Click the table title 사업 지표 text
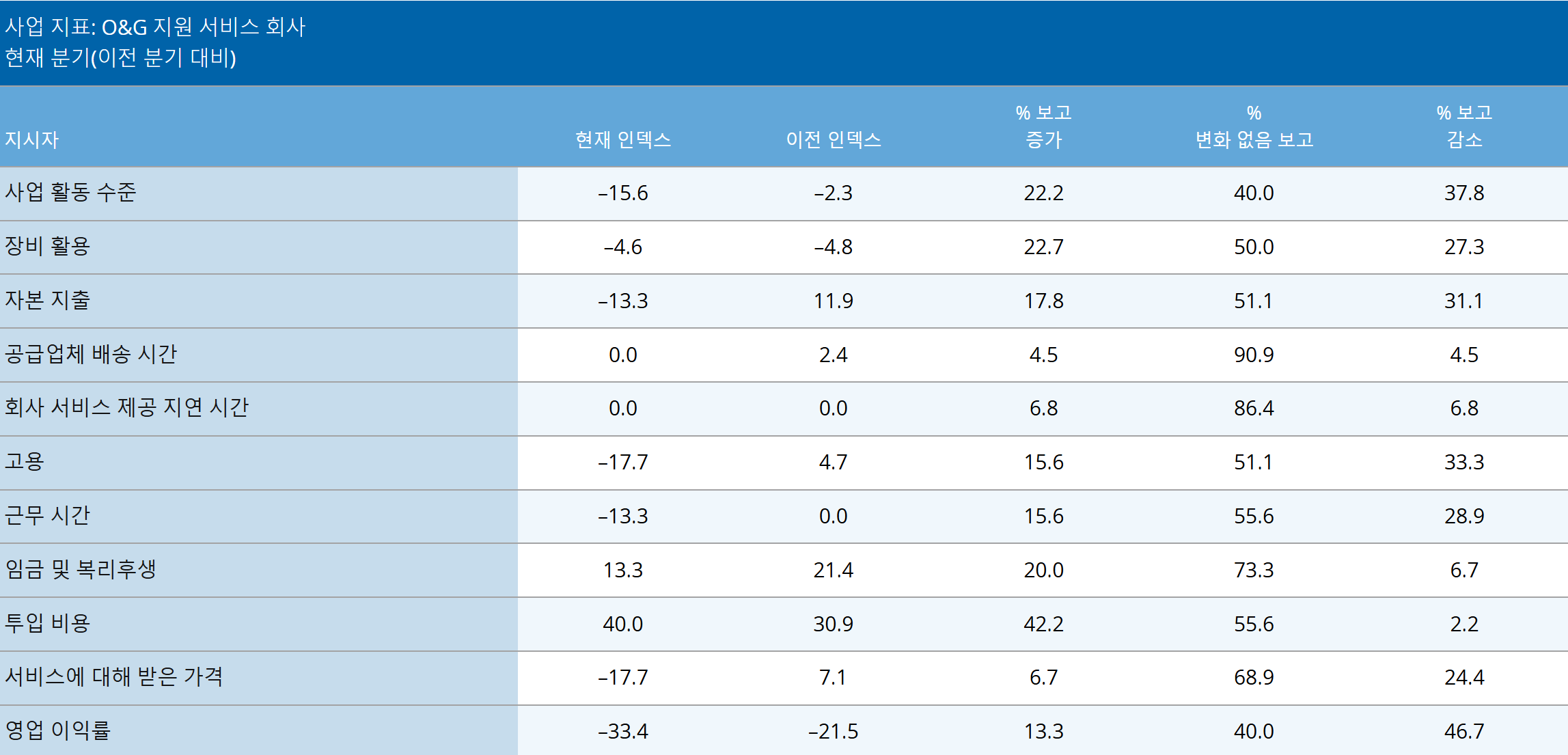 point(154,27)
